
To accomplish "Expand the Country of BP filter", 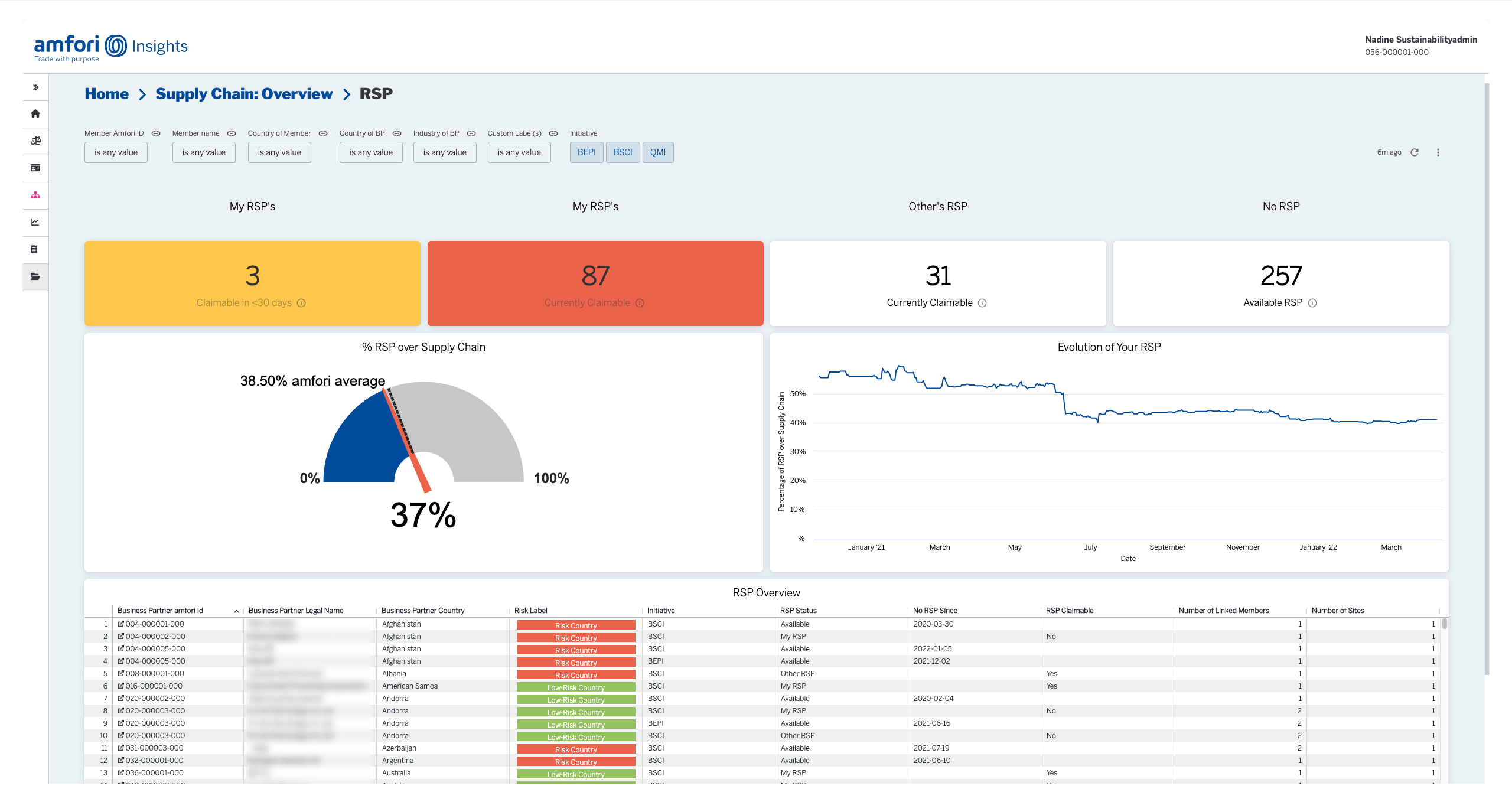I will tap(370, 152).
